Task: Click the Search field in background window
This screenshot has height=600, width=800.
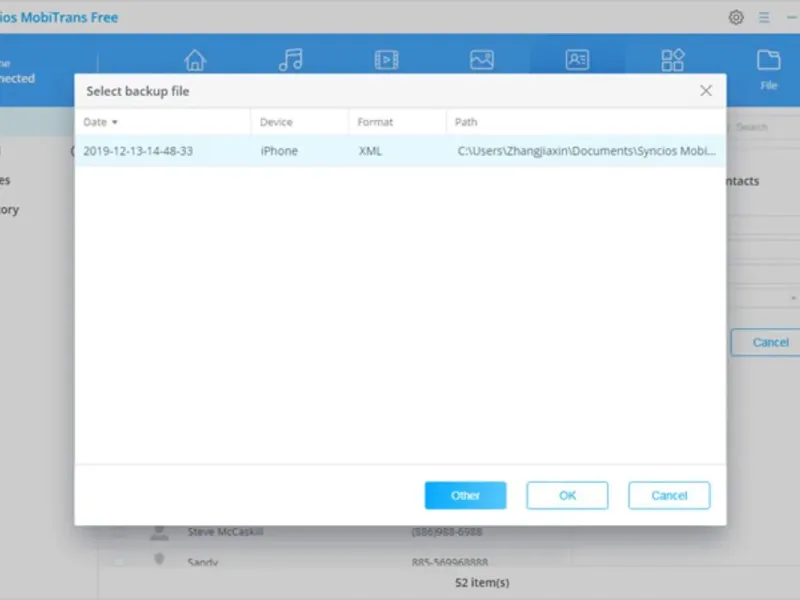Action: click(764, 127)
